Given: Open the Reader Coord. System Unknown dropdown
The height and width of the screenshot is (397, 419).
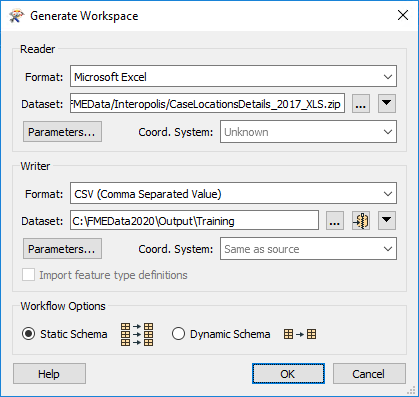Looking at the screenshot, I should coord(308,132).
